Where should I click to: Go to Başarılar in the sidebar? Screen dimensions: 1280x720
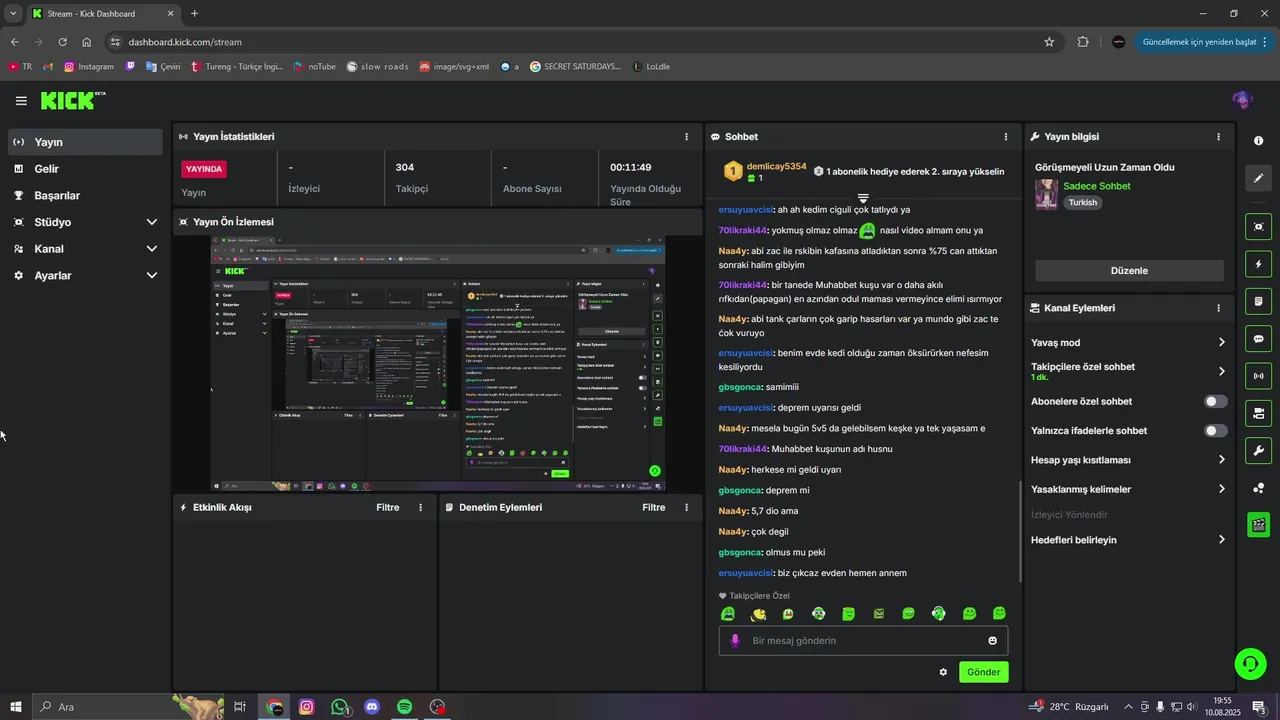point(85,196)
